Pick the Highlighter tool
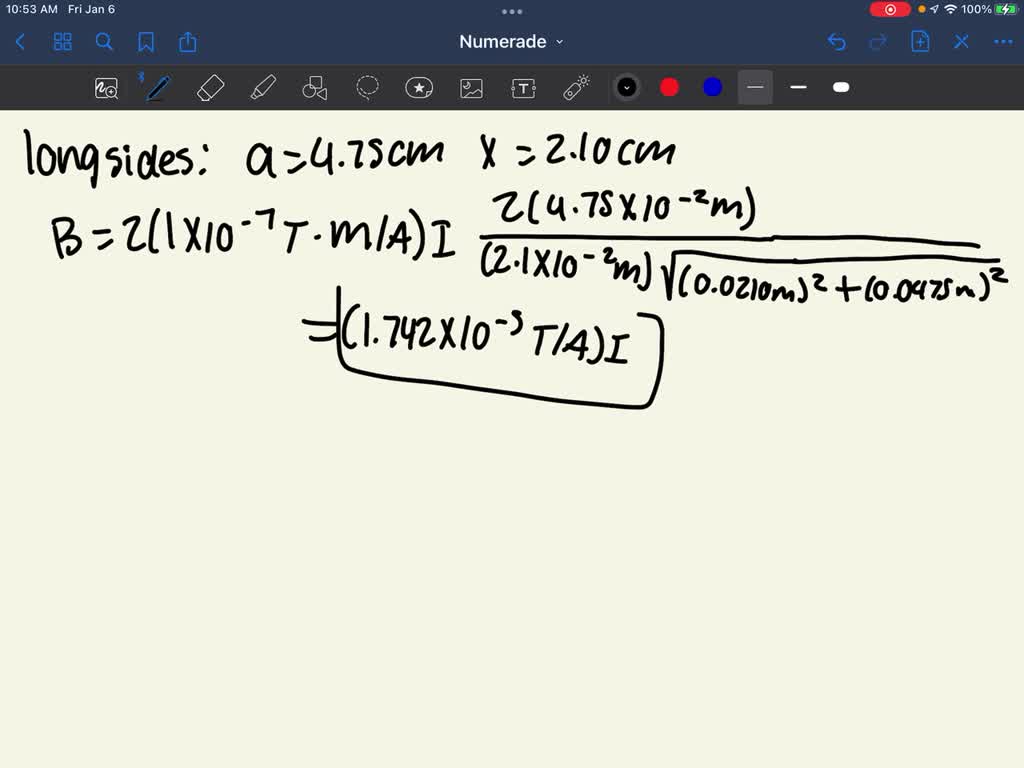1024x768 pixels. click(264, 87)
